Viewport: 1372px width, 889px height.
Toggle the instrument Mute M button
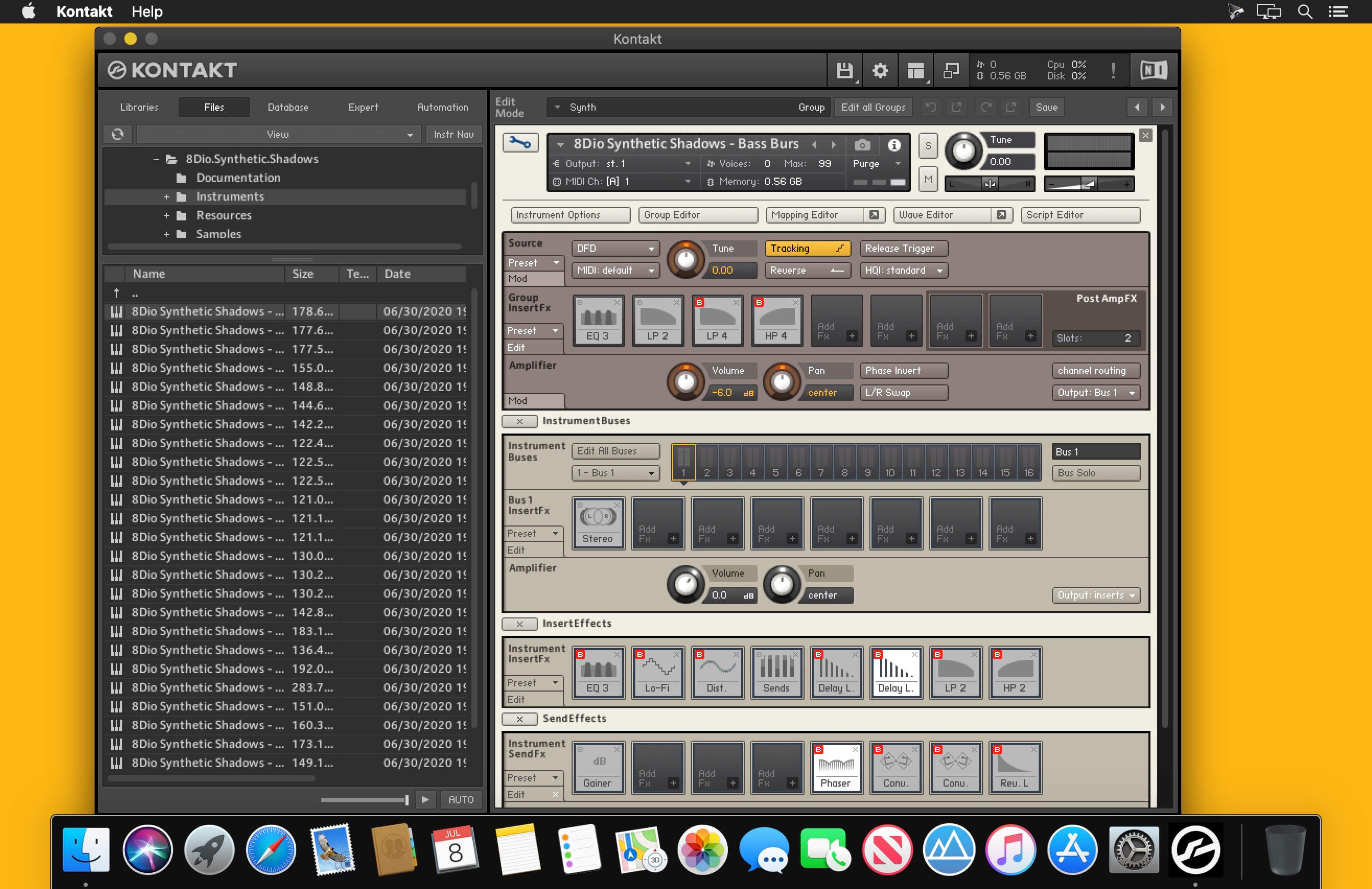(x=928, y=179)
